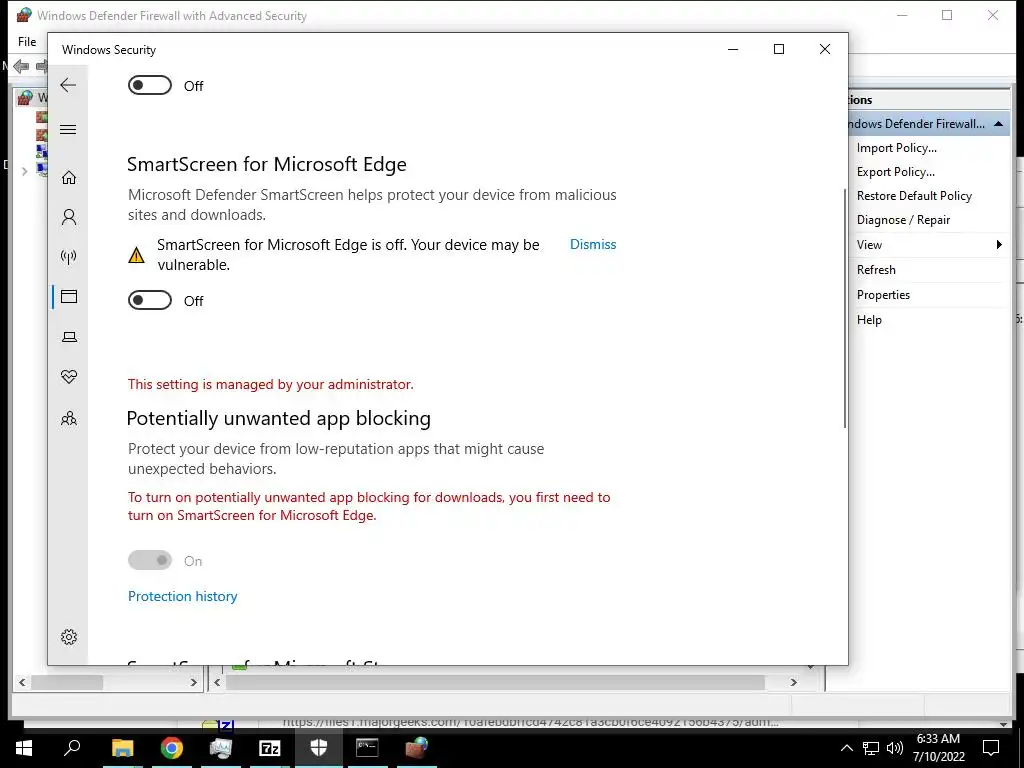Switch to Firewall brick-wall taskbar icon
Viewport: 1024px width, 768px height.
coord(416,748)
